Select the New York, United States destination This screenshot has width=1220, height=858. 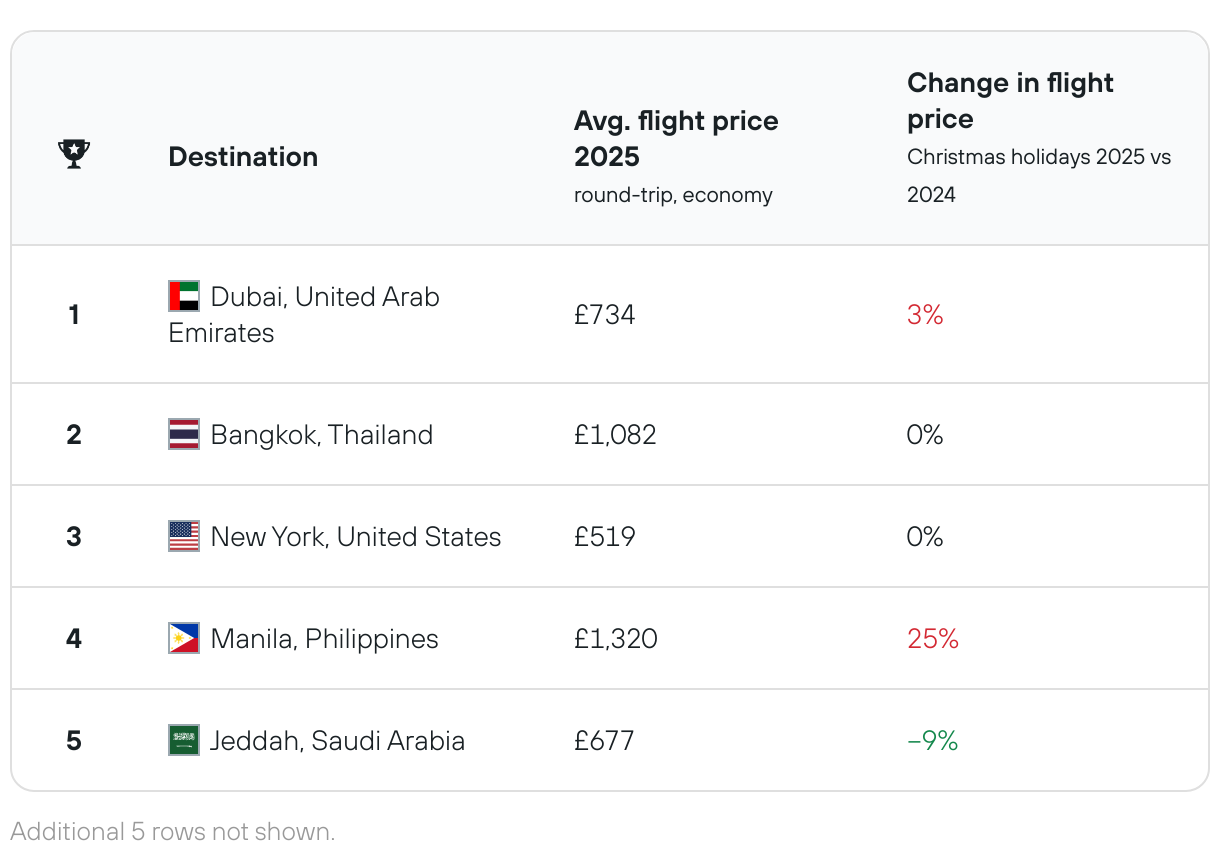pyautogui.click(x=356, y=537)
